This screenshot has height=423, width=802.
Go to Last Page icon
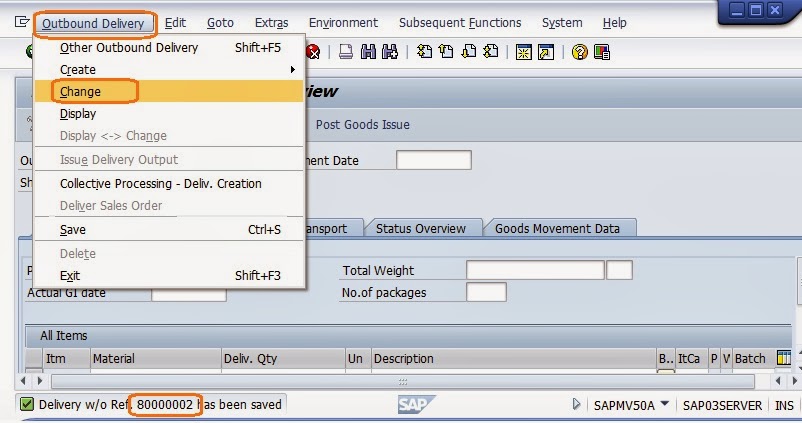point(491,52)
